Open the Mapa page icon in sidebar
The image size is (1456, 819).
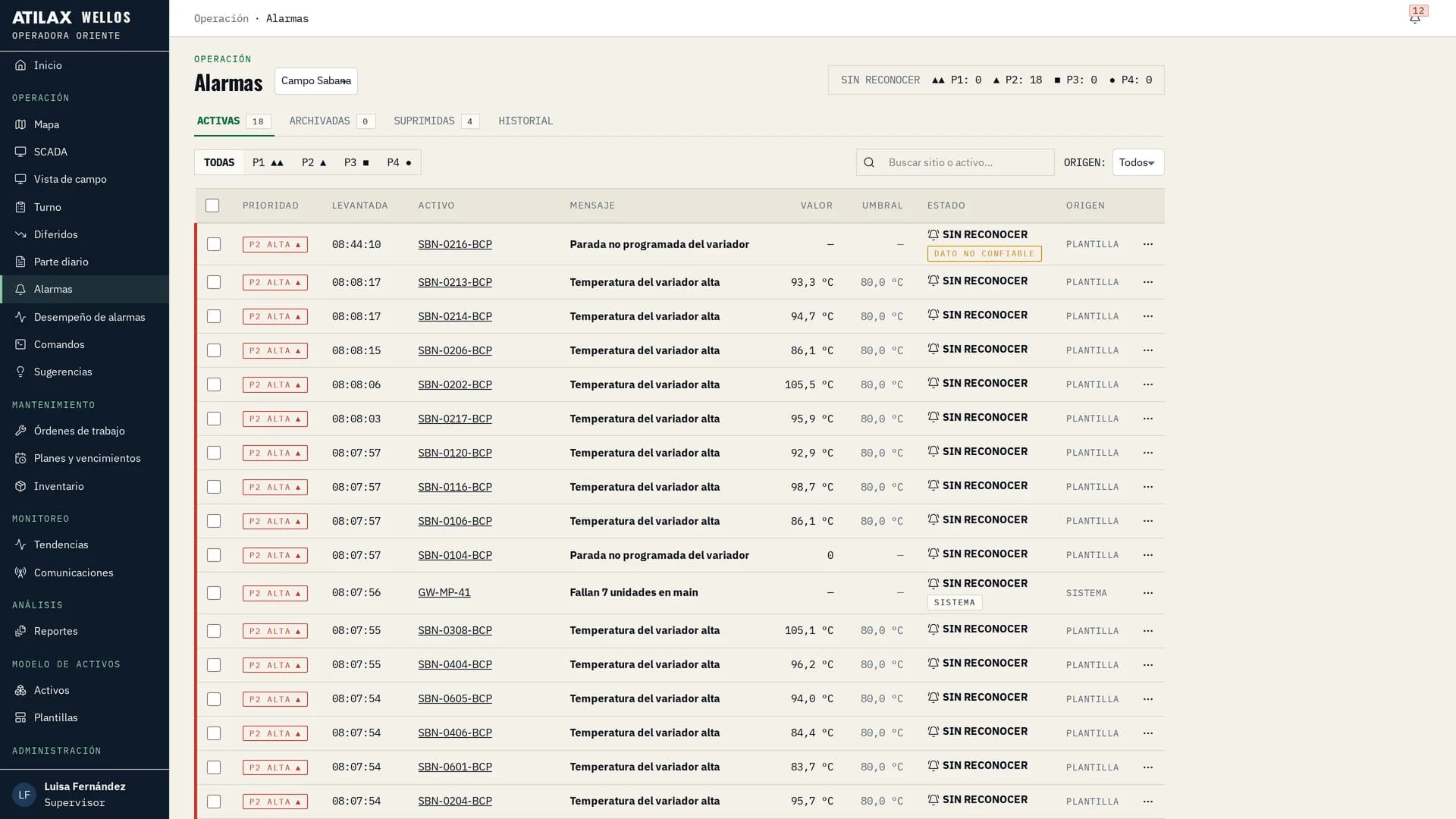coord(20,124)
